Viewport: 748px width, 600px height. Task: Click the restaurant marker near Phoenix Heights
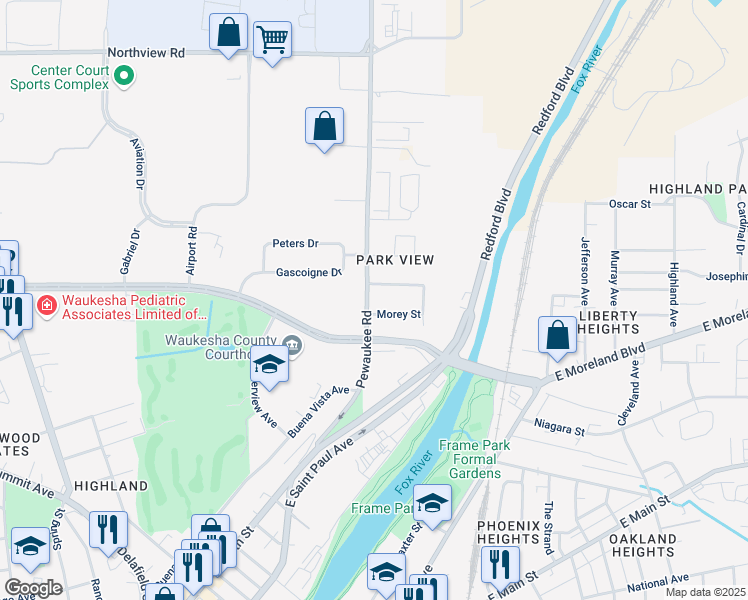click(500, 565)
